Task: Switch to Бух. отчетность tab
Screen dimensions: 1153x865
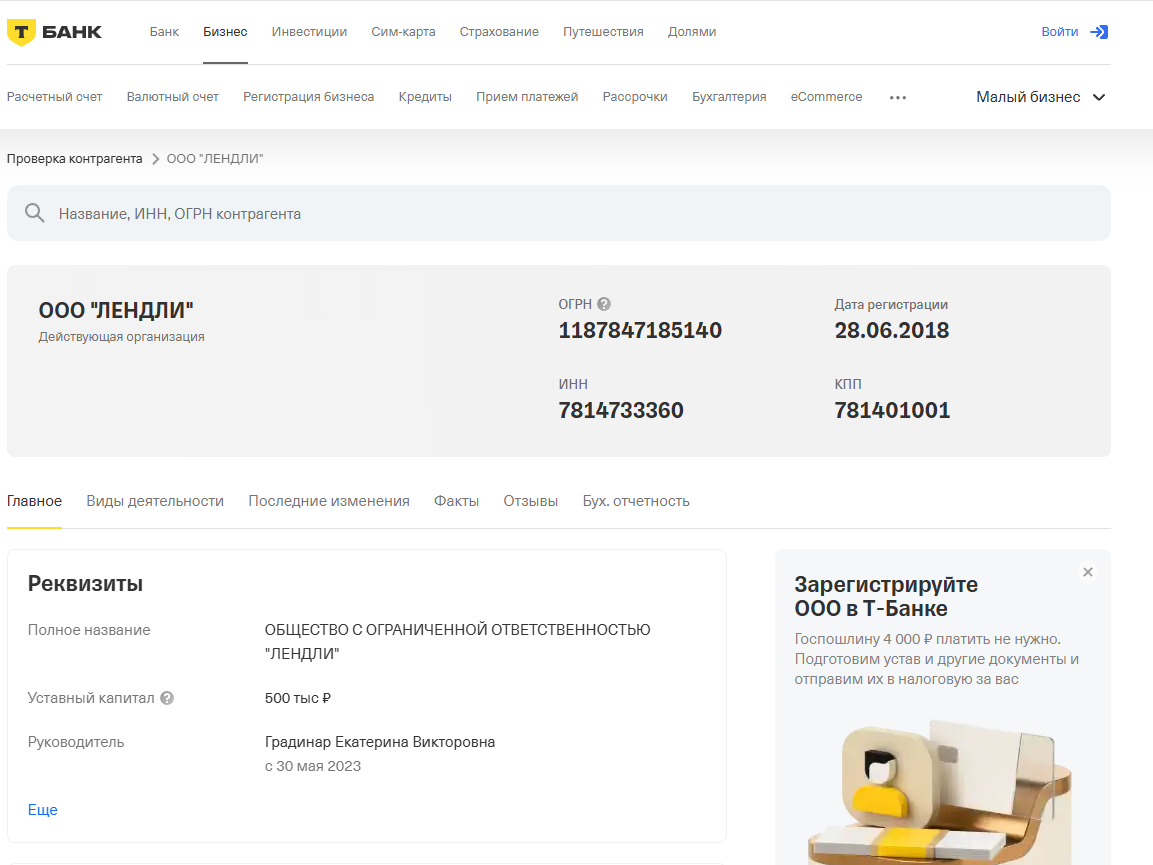Action: pyautogui.click(x=636, y=501)
